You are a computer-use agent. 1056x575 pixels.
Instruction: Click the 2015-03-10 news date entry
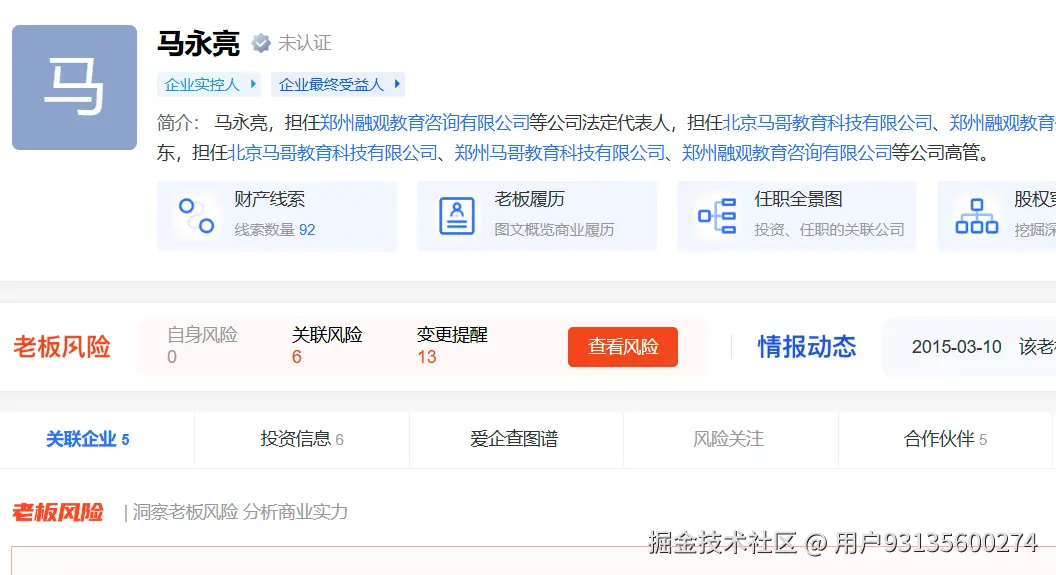pos(956,347)
